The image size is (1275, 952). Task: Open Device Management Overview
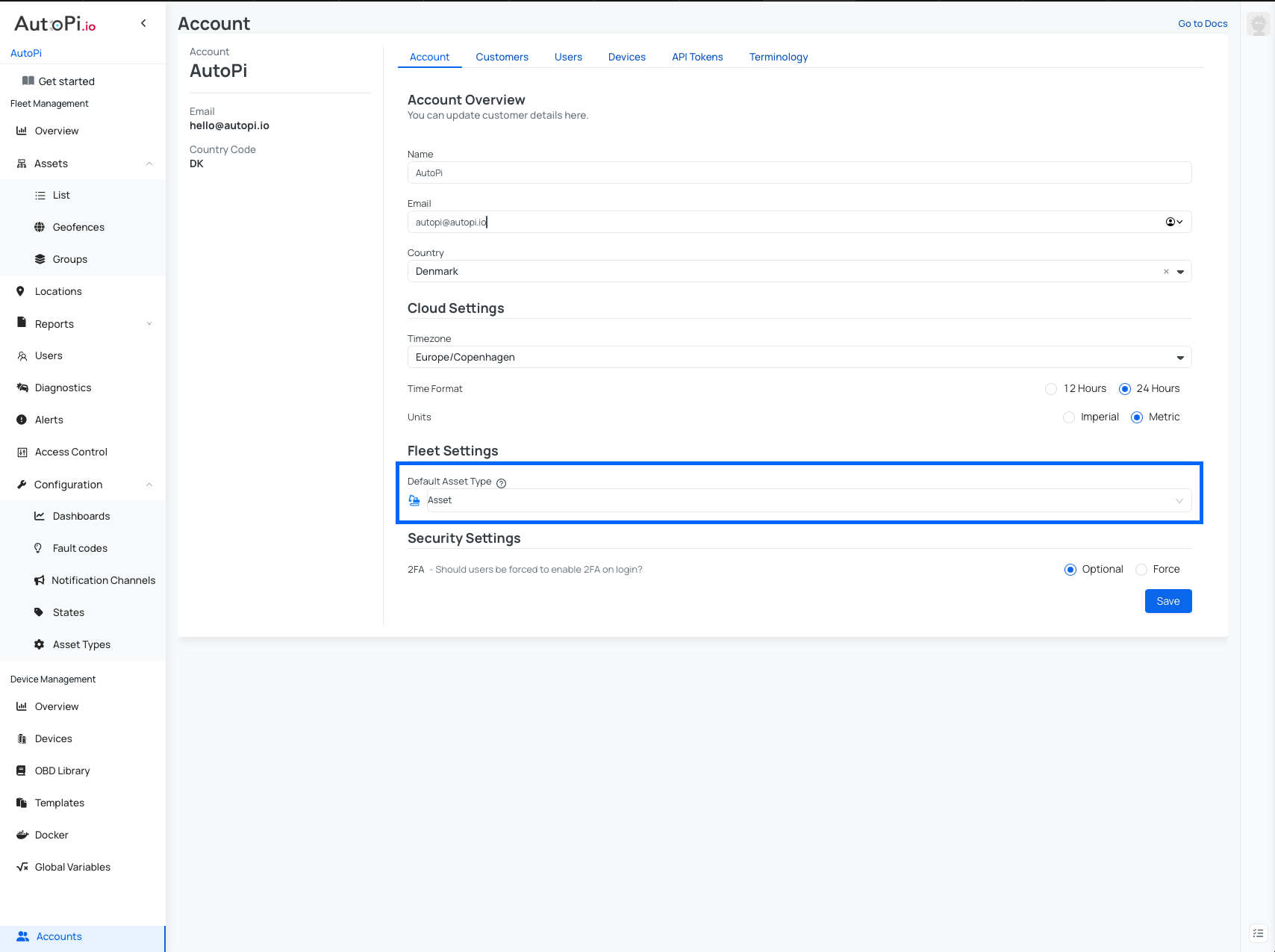tap(56, 706)
